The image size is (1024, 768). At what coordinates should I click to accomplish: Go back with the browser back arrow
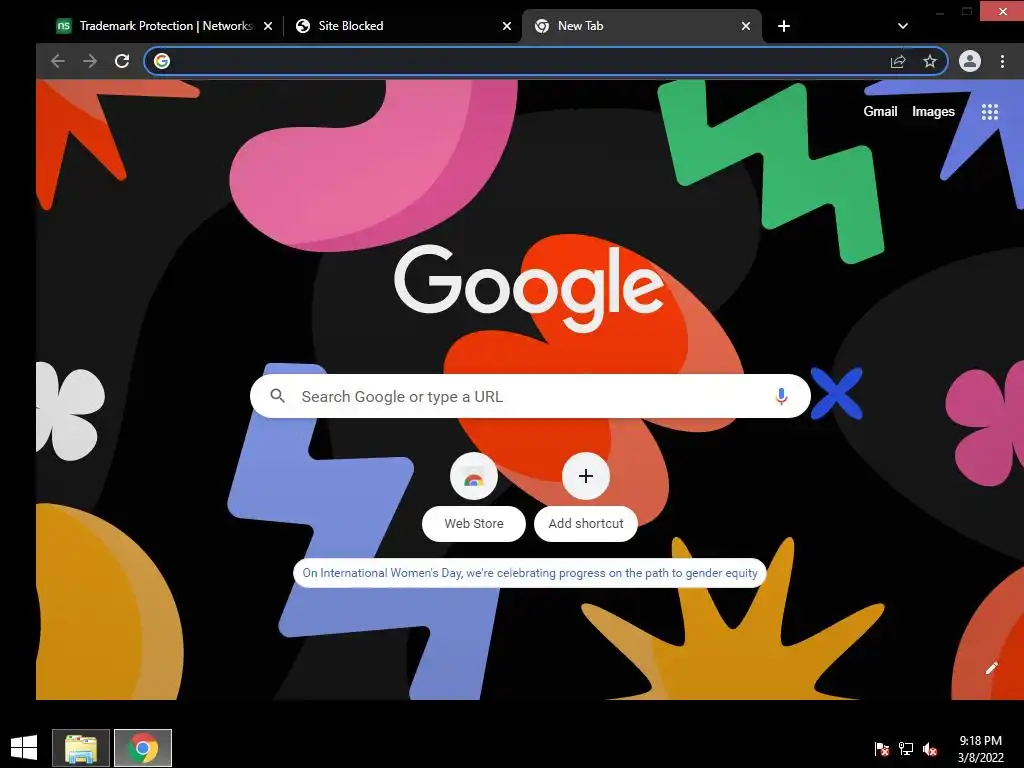click(57, 61)
